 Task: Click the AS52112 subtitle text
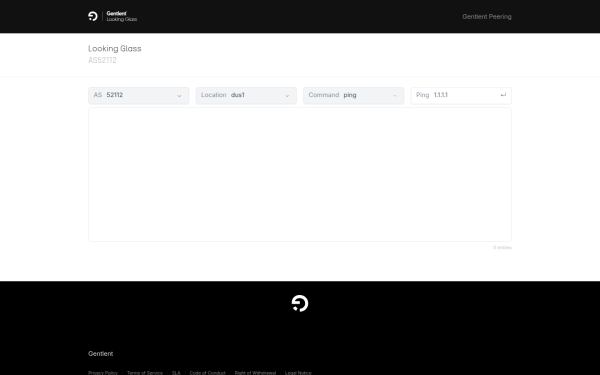point(102,60)
